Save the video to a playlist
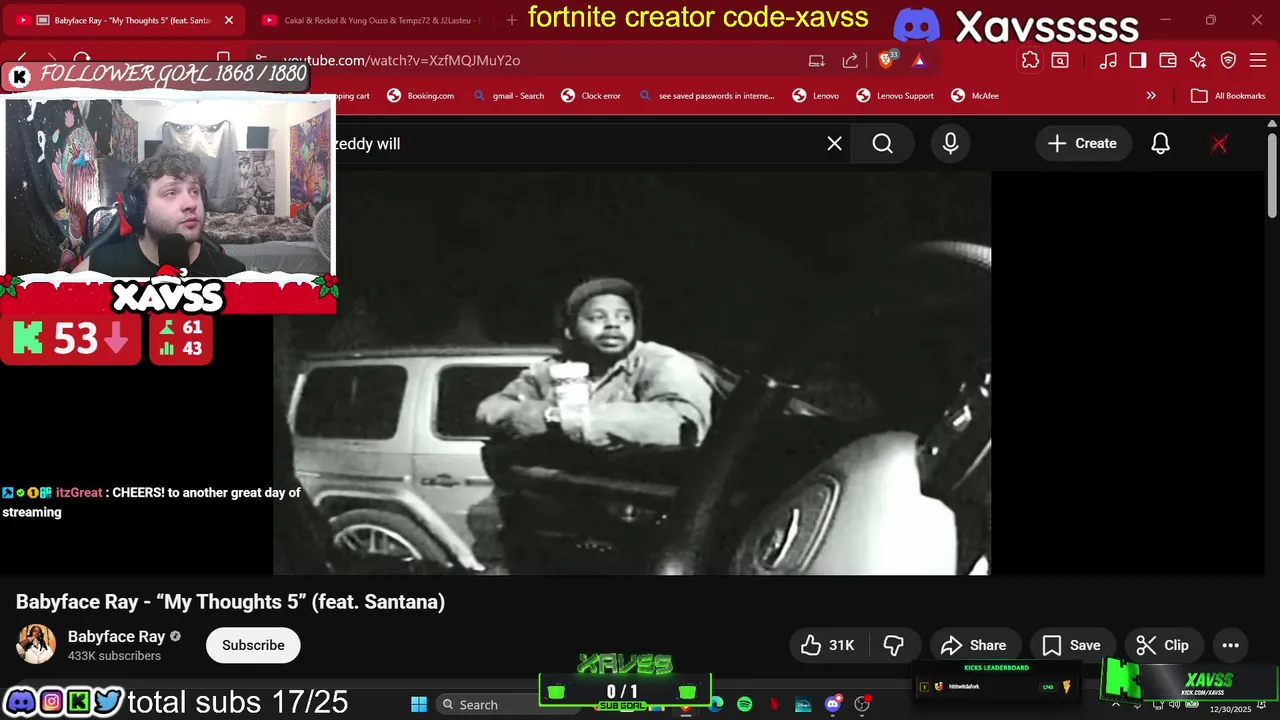This screenshot has height=720, width=1280. point(1071,645)
